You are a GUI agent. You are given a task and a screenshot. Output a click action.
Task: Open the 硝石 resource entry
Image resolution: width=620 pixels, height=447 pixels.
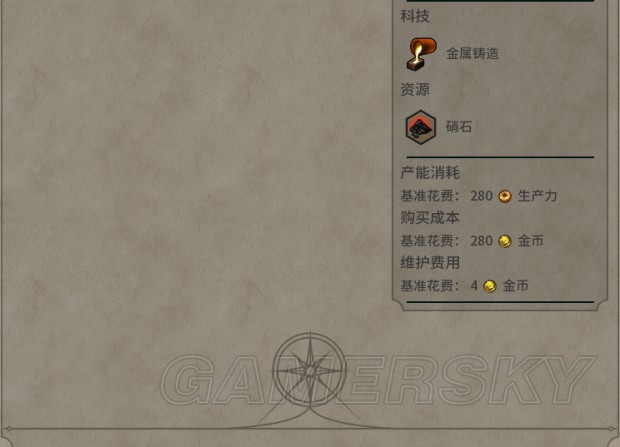click(x=459, y=127)
